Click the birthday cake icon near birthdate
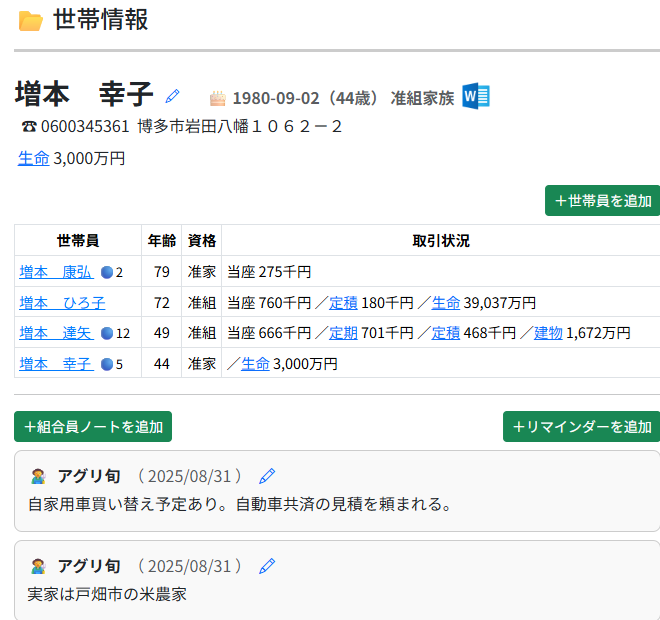This screenshot has width=660, height=620. coord(217,98)
